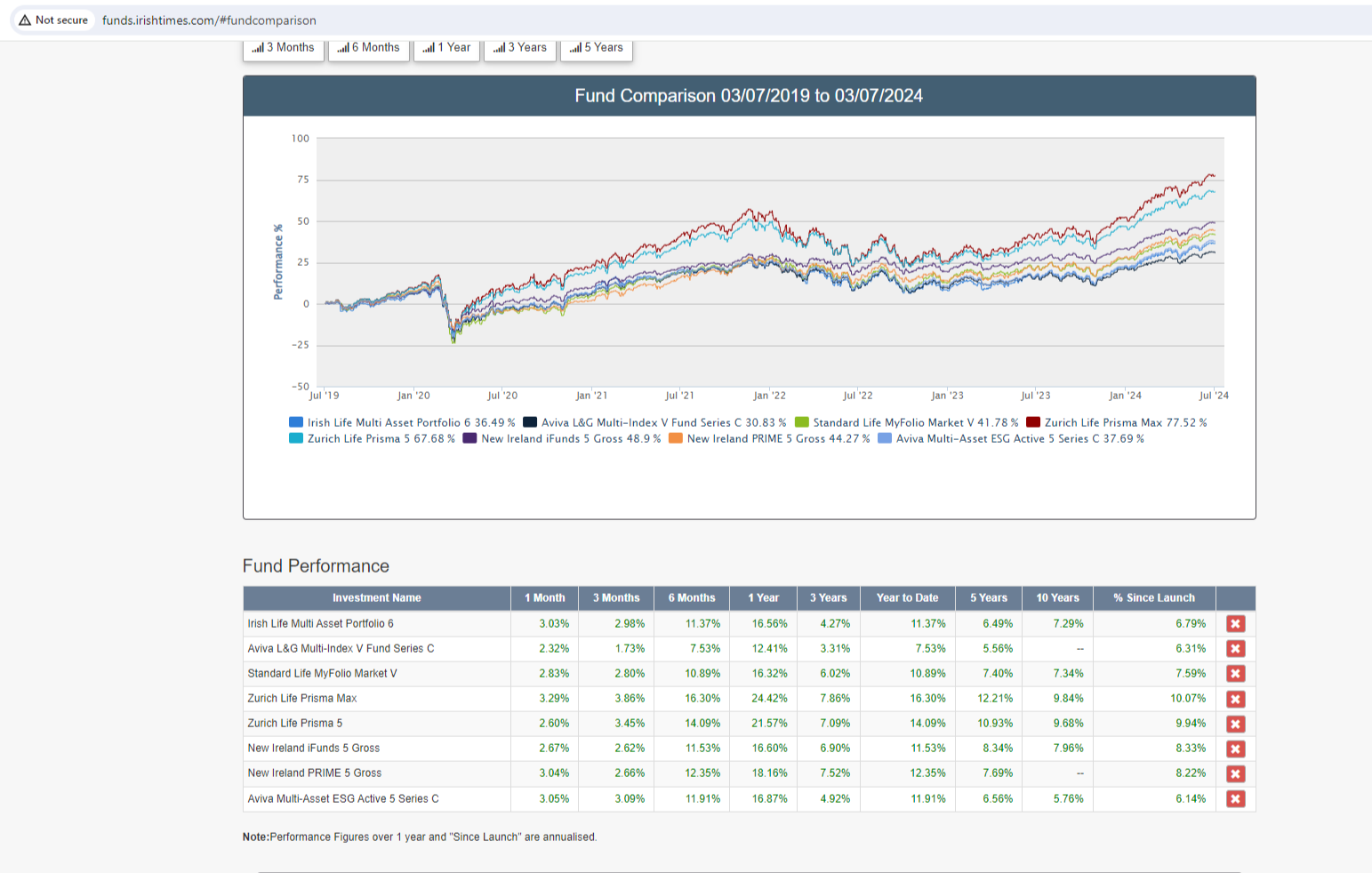Click Standard Life MyFolio Market V name
The image size is (1372, 873).
322,674
